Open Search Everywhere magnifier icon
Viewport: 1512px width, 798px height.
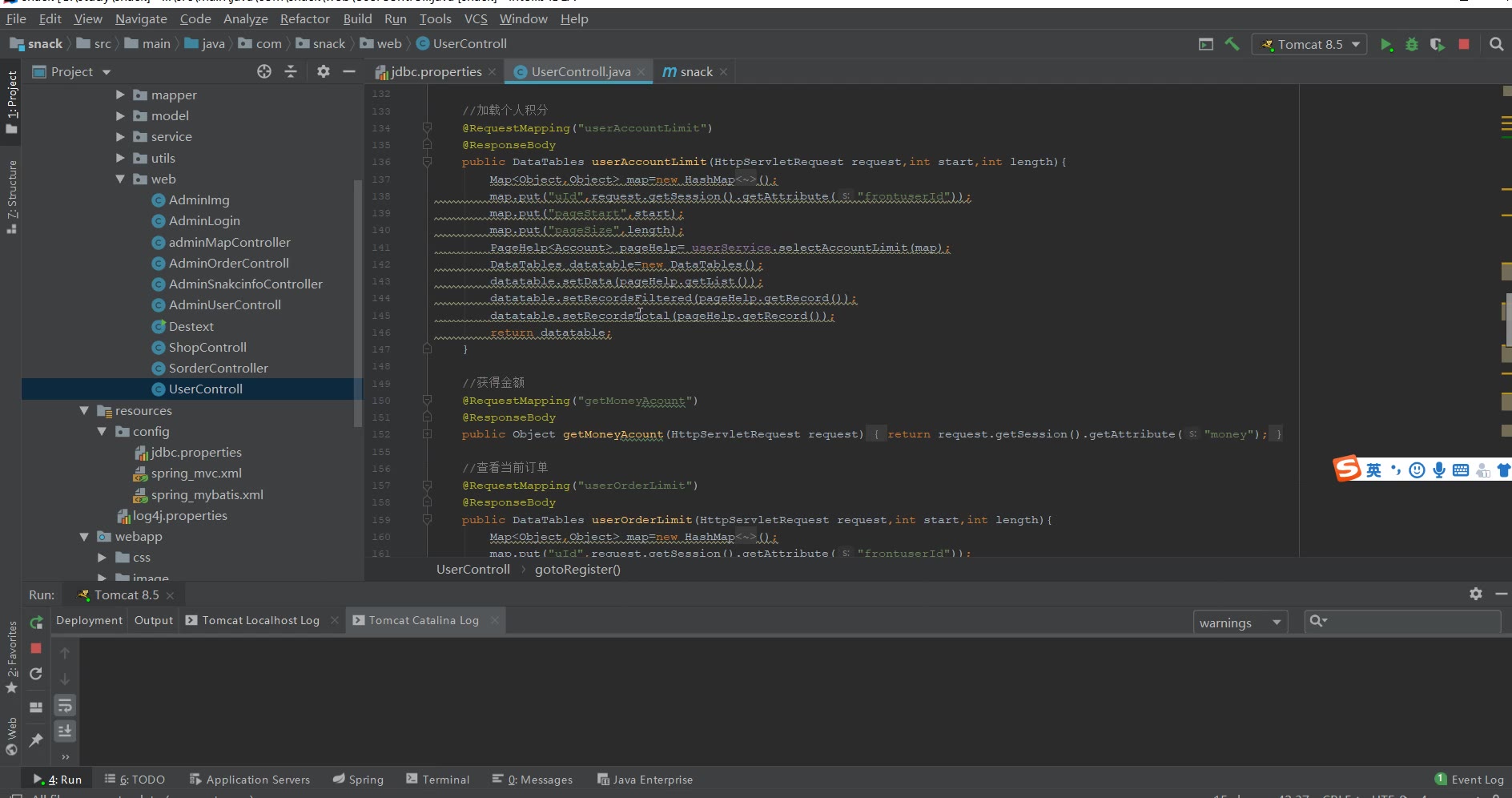pos(1496,45)
